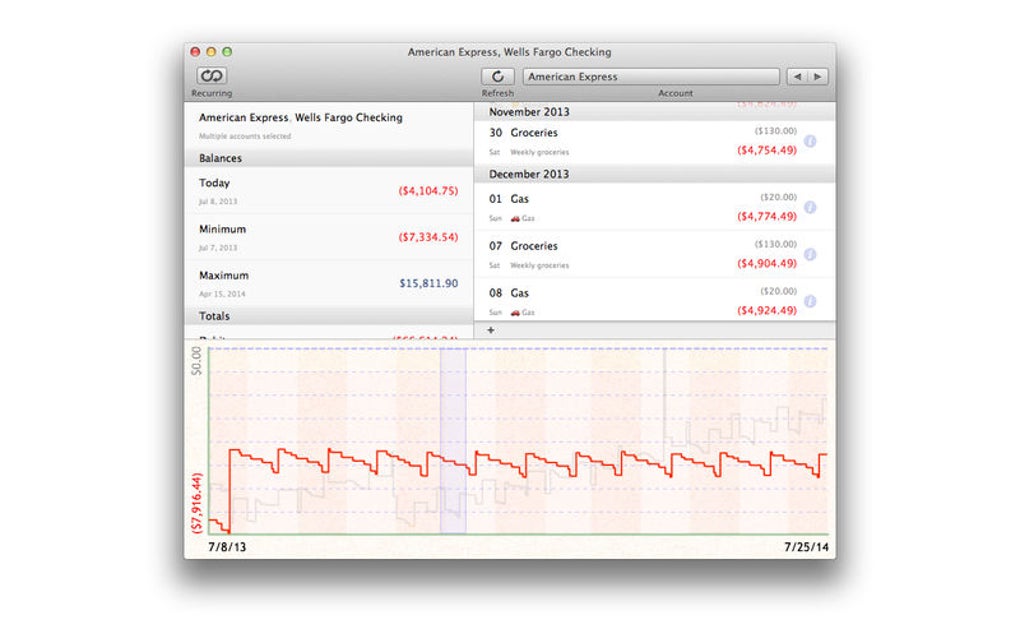Image resolution: width=1020 pixels, height=638 pixels.
Task: Click 'American Express, Wells Fargo Checking' summary heading
Action: (301, 118)
